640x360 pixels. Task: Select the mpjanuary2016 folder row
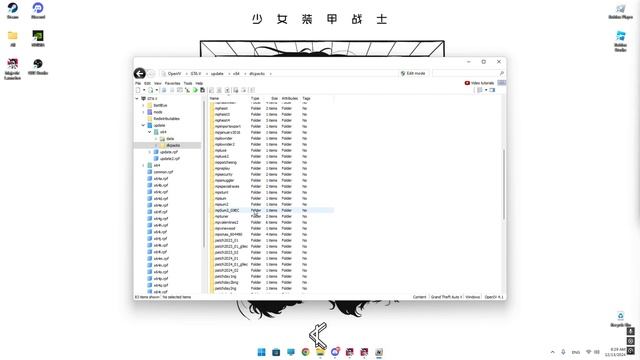point(272,132)
